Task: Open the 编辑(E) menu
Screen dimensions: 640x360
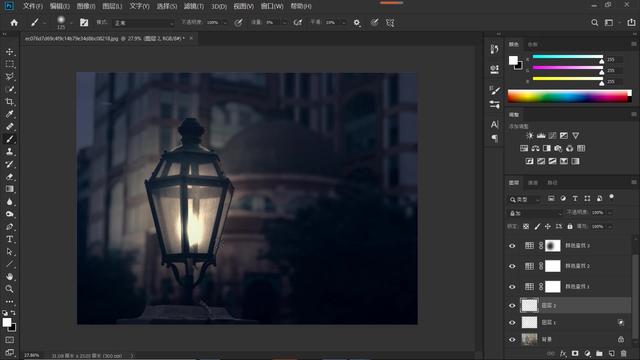Action: pos(60,6)
